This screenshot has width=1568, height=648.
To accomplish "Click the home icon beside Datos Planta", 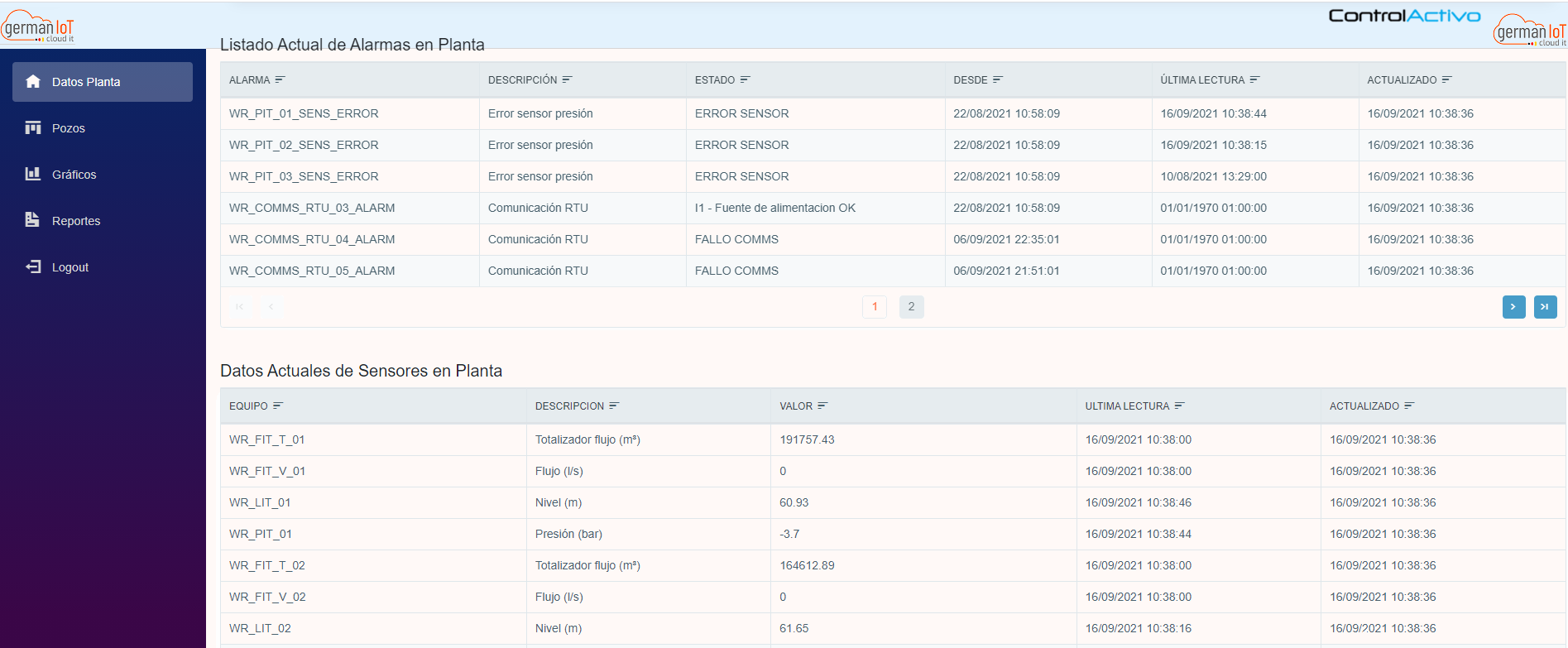I will (x=33, y=81).
